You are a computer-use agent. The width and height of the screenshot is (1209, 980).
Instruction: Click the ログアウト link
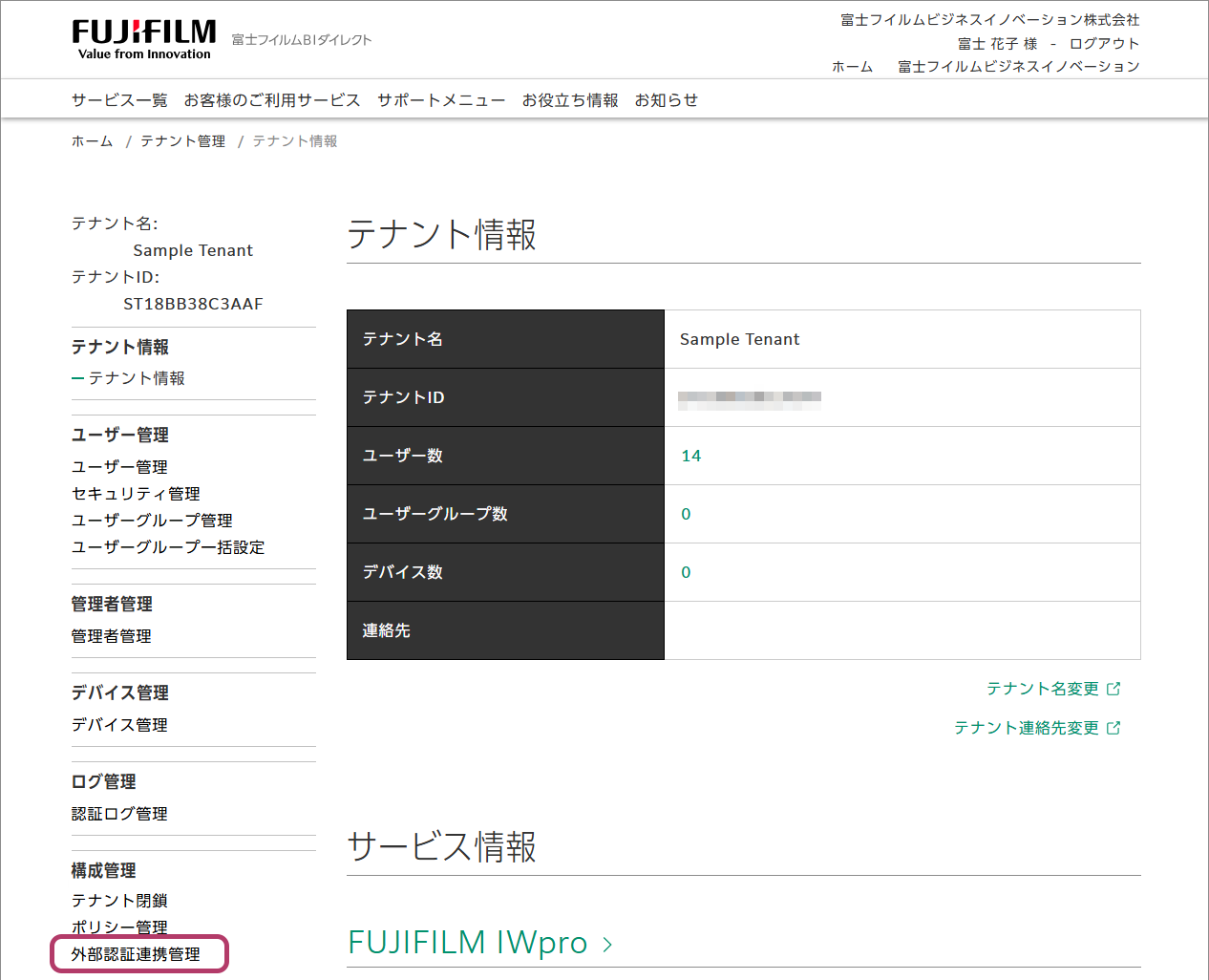pos(1104,44)
